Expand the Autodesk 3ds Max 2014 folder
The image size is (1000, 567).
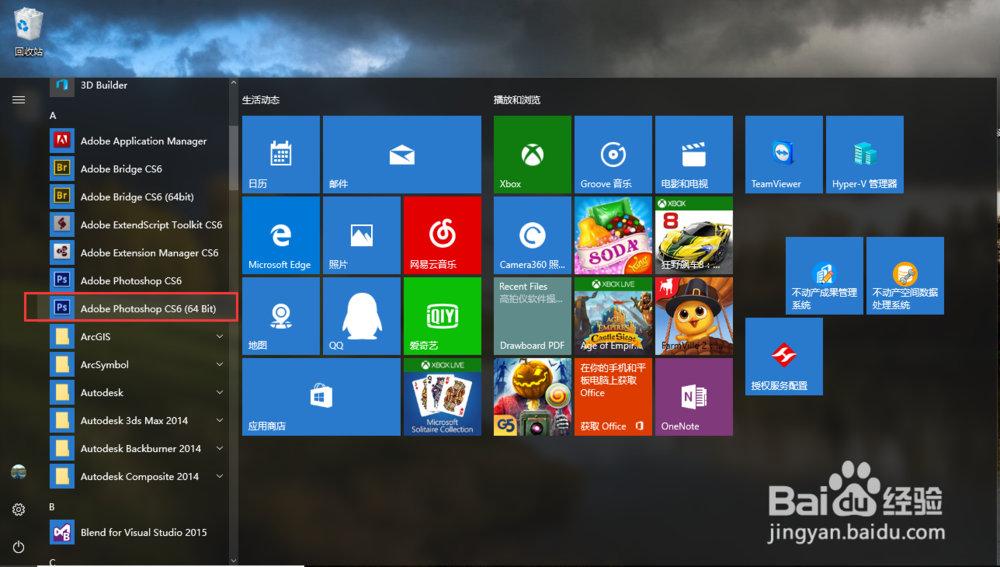pos(219,420)
